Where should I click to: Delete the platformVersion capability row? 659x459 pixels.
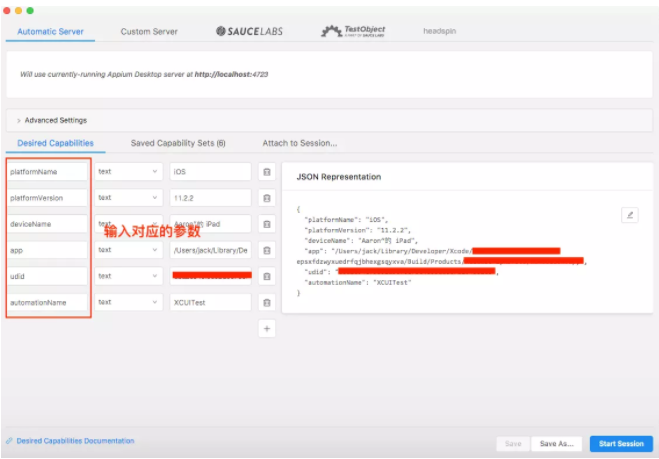(x=266, y=198)
